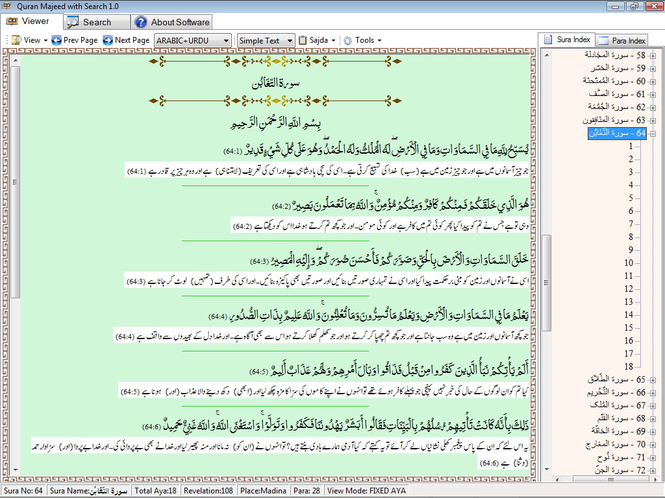Select sura 72 in the index tree
665x498 pixels.
click(621, 470)
